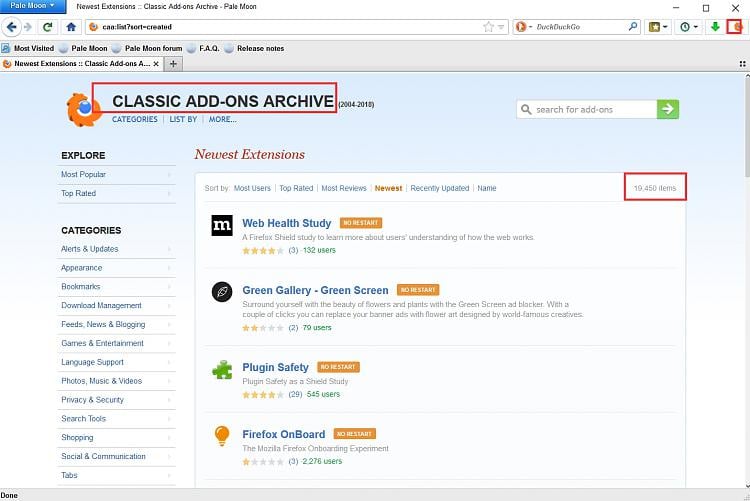This screenshot has height=501, width=750.
Task: Open the Pale Moon bookmark
Action: pos(84,48)
